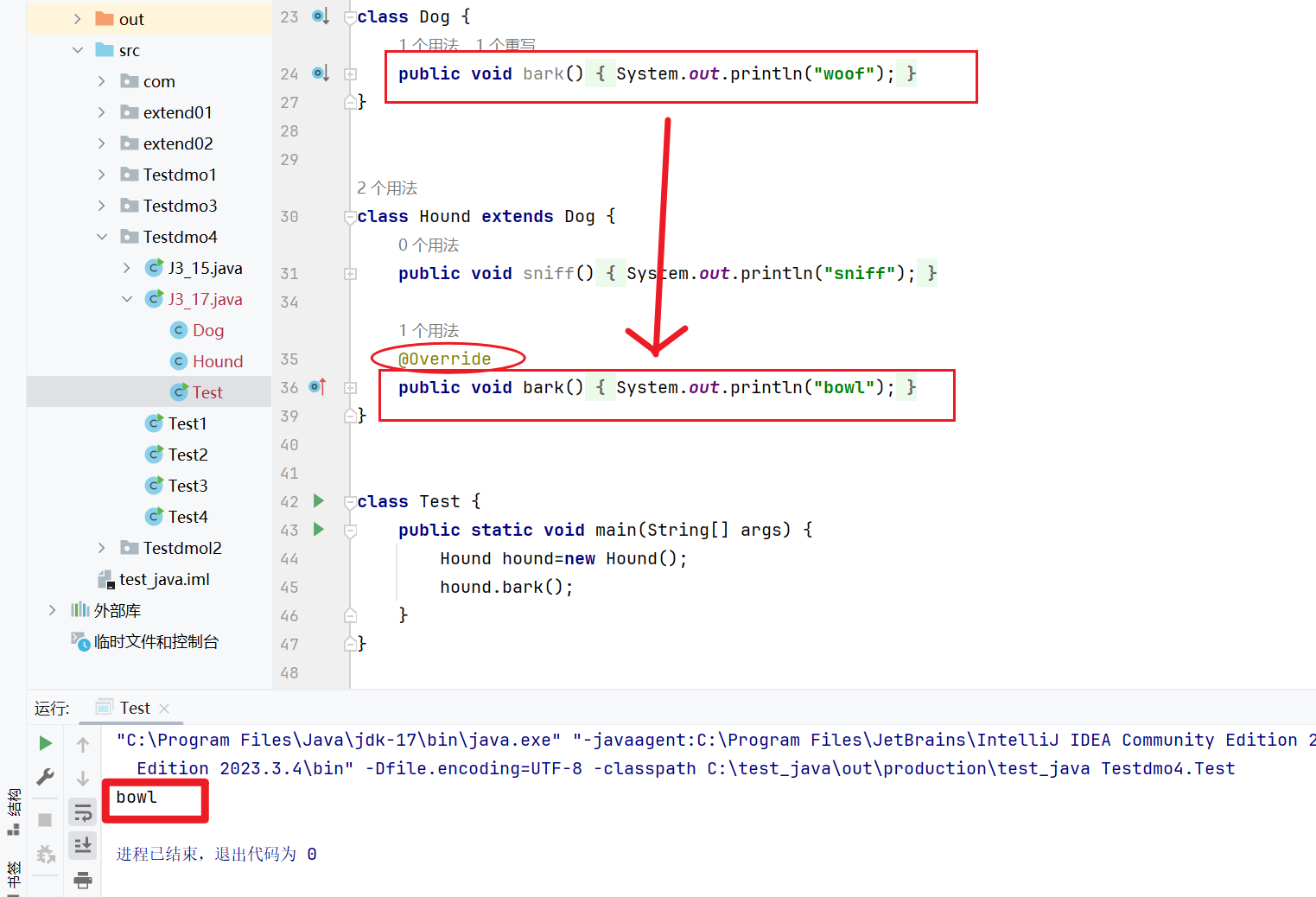Click subclassed gutter marker on line 23

click(320, 16)
